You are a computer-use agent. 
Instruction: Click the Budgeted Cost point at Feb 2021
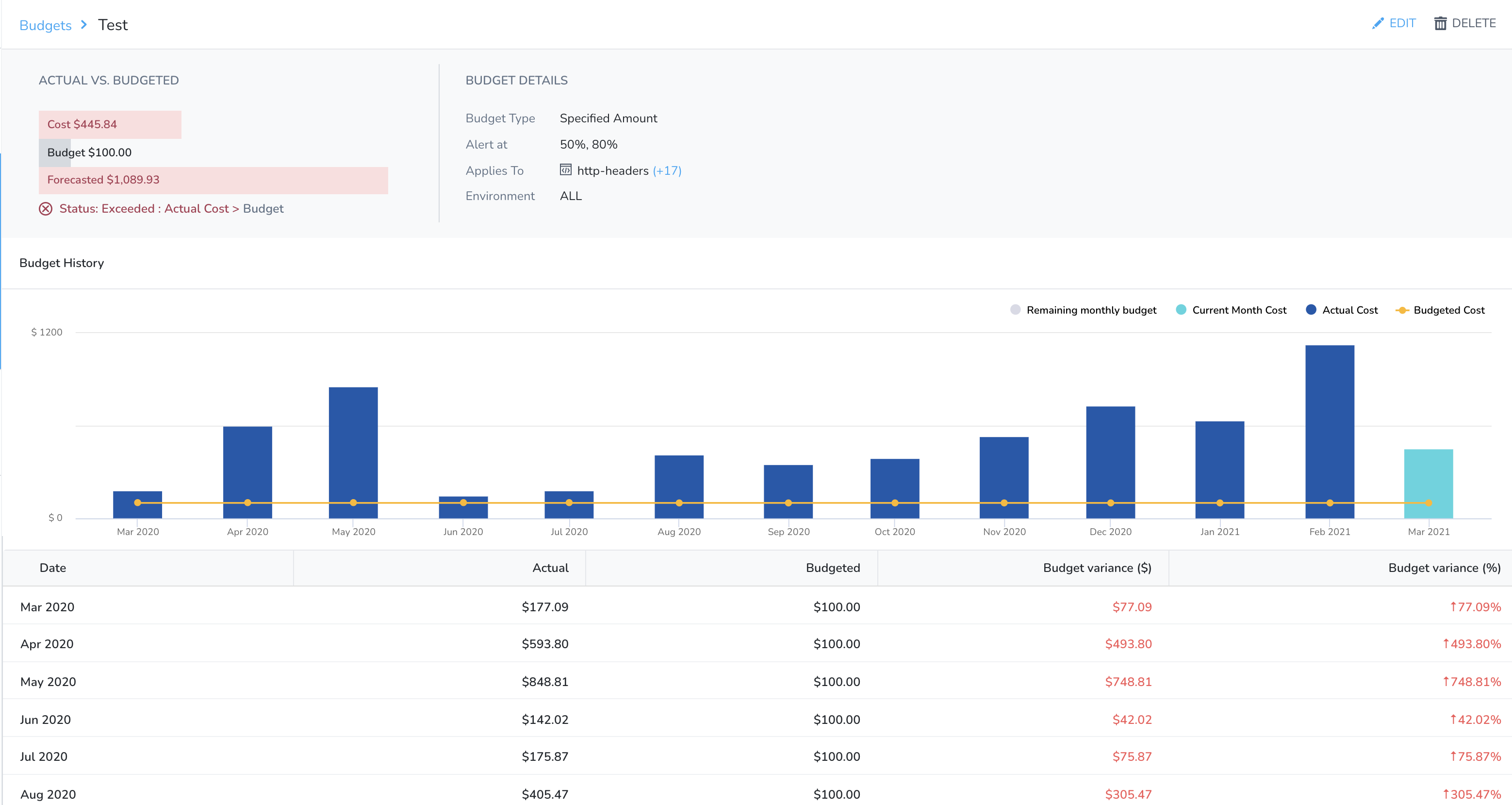coord(1330,503)
